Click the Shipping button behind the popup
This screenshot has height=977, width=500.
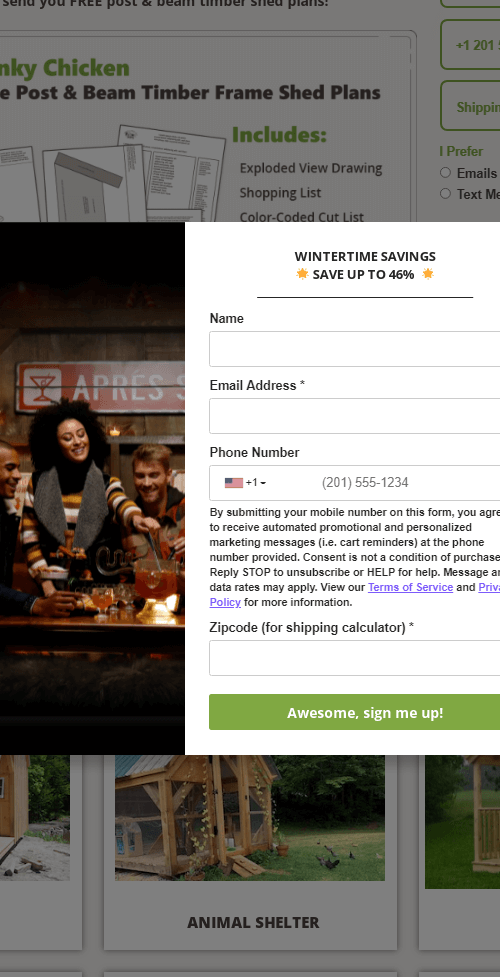471,106
